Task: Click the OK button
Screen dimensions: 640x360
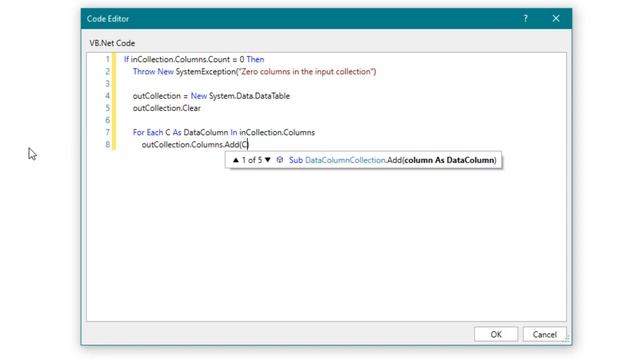Action: coord(496,334)
